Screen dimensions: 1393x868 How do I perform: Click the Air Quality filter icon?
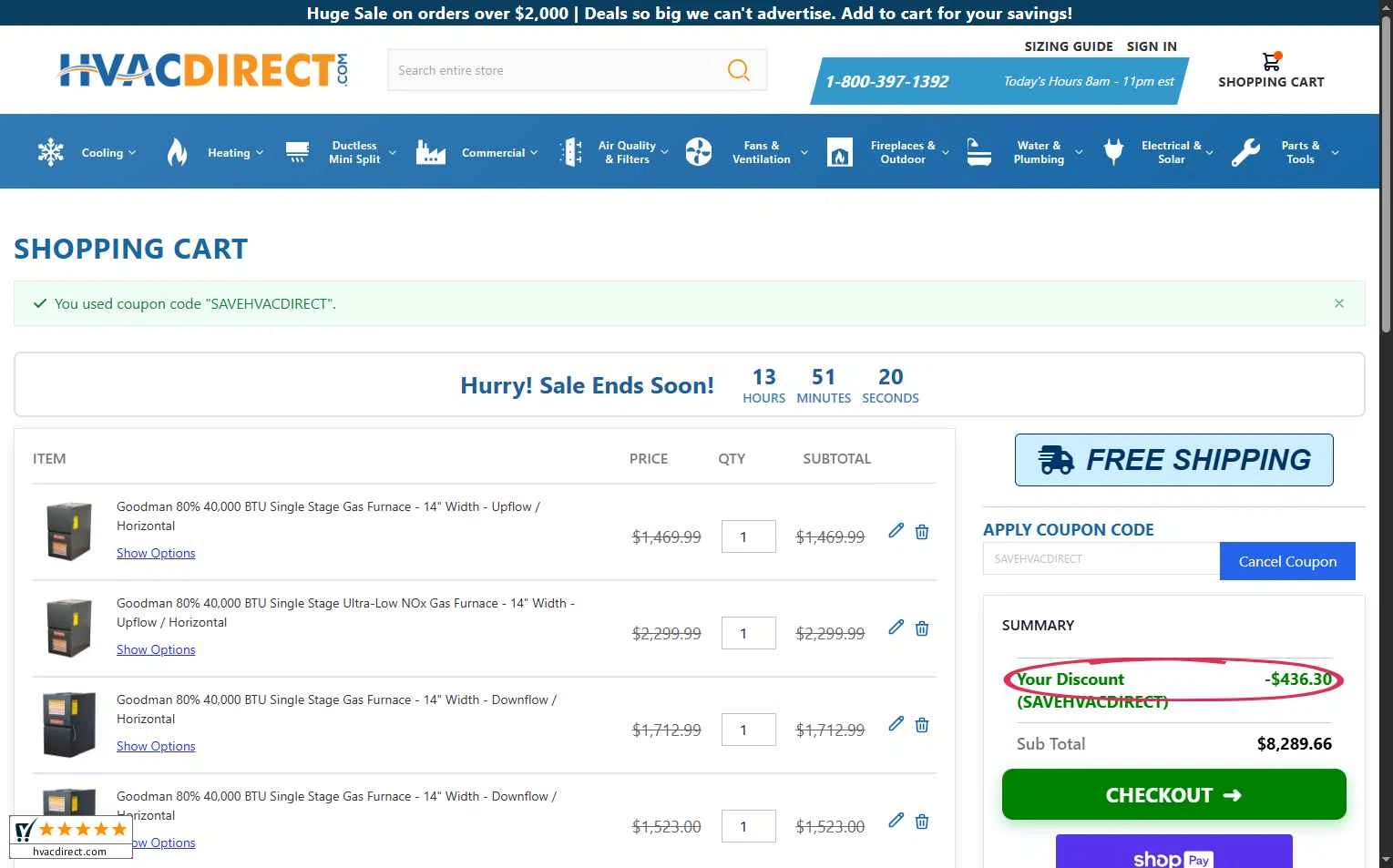point(571,152)
